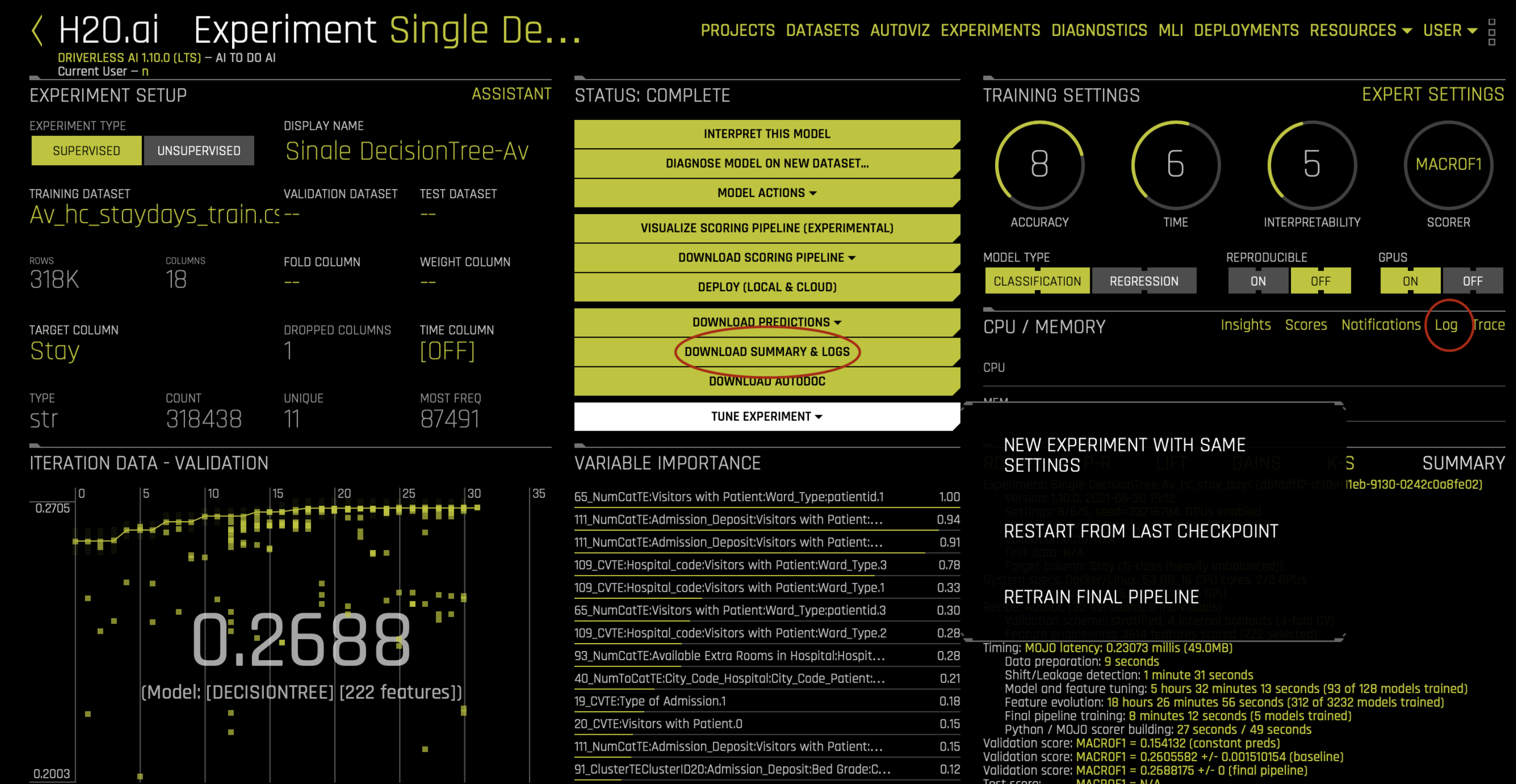
Task: Turn Reproducible setting ON
Action: pos(1258,281)
